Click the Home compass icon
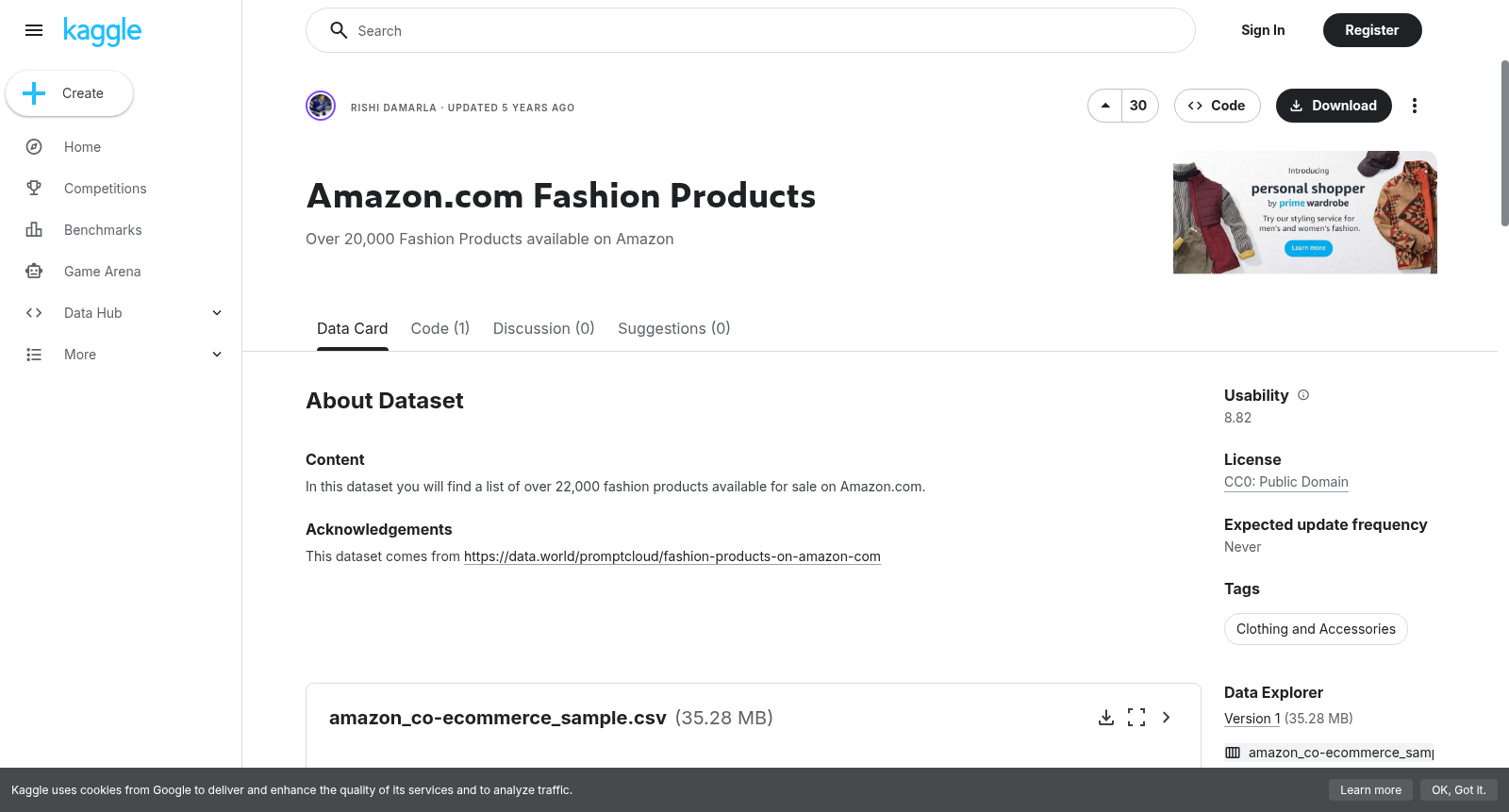This screenshot has width=1509, height=812. tap(34, 147)
